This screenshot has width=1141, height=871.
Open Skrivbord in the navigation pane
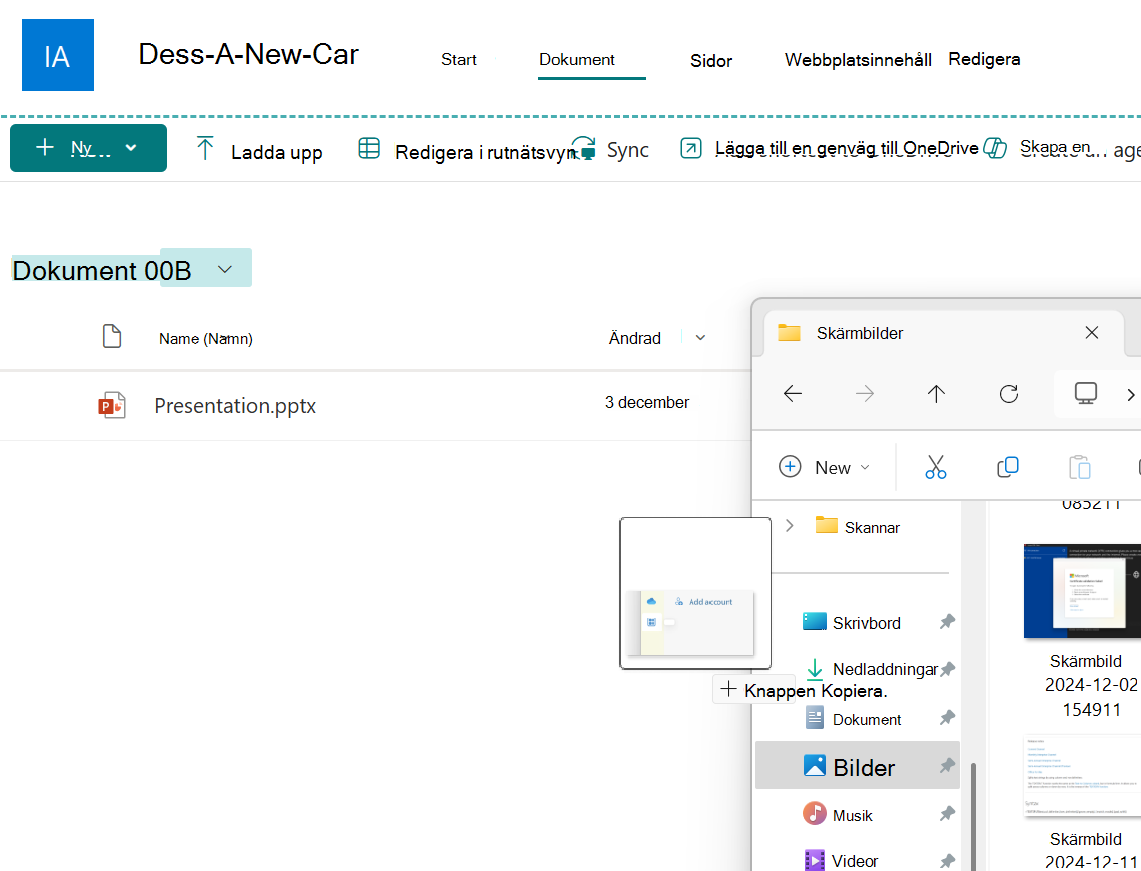point(851,623)
